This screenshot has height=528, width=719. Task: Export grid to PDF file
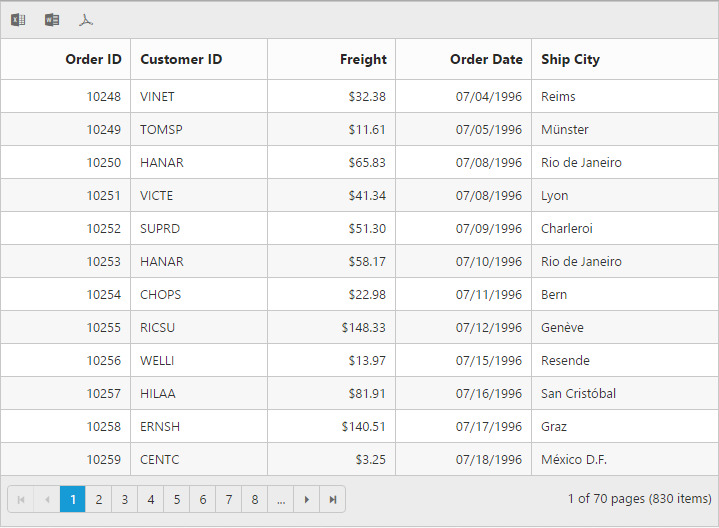click(x=87, y=20)
